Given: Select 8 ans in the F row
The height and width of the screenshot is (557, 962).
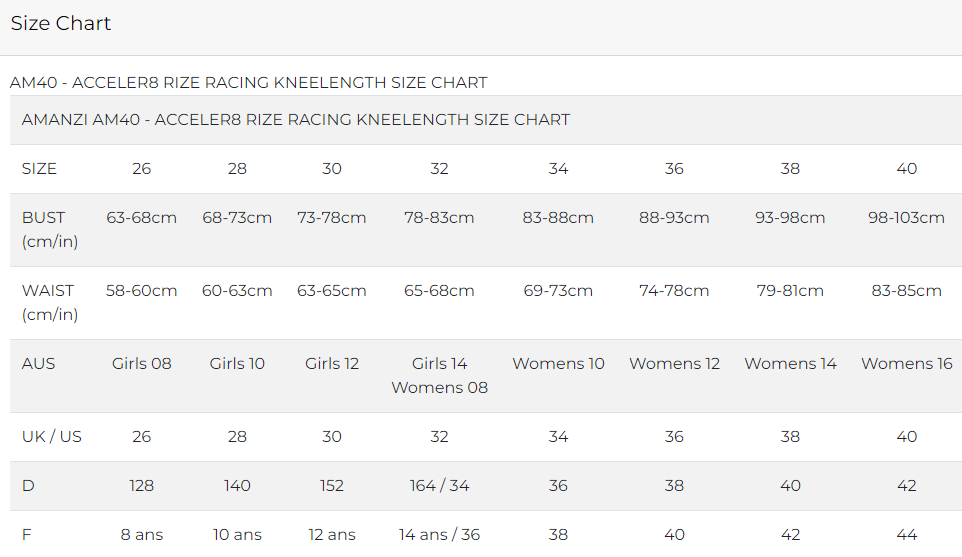Looking at the screenshot, I should click(142, 535).
